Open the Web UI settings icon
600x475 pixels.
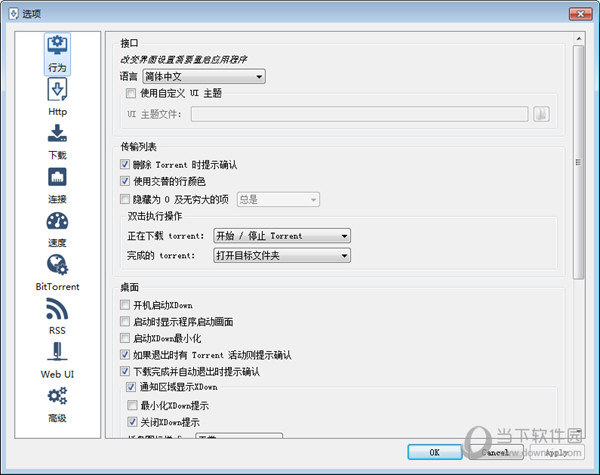(57, 360)
